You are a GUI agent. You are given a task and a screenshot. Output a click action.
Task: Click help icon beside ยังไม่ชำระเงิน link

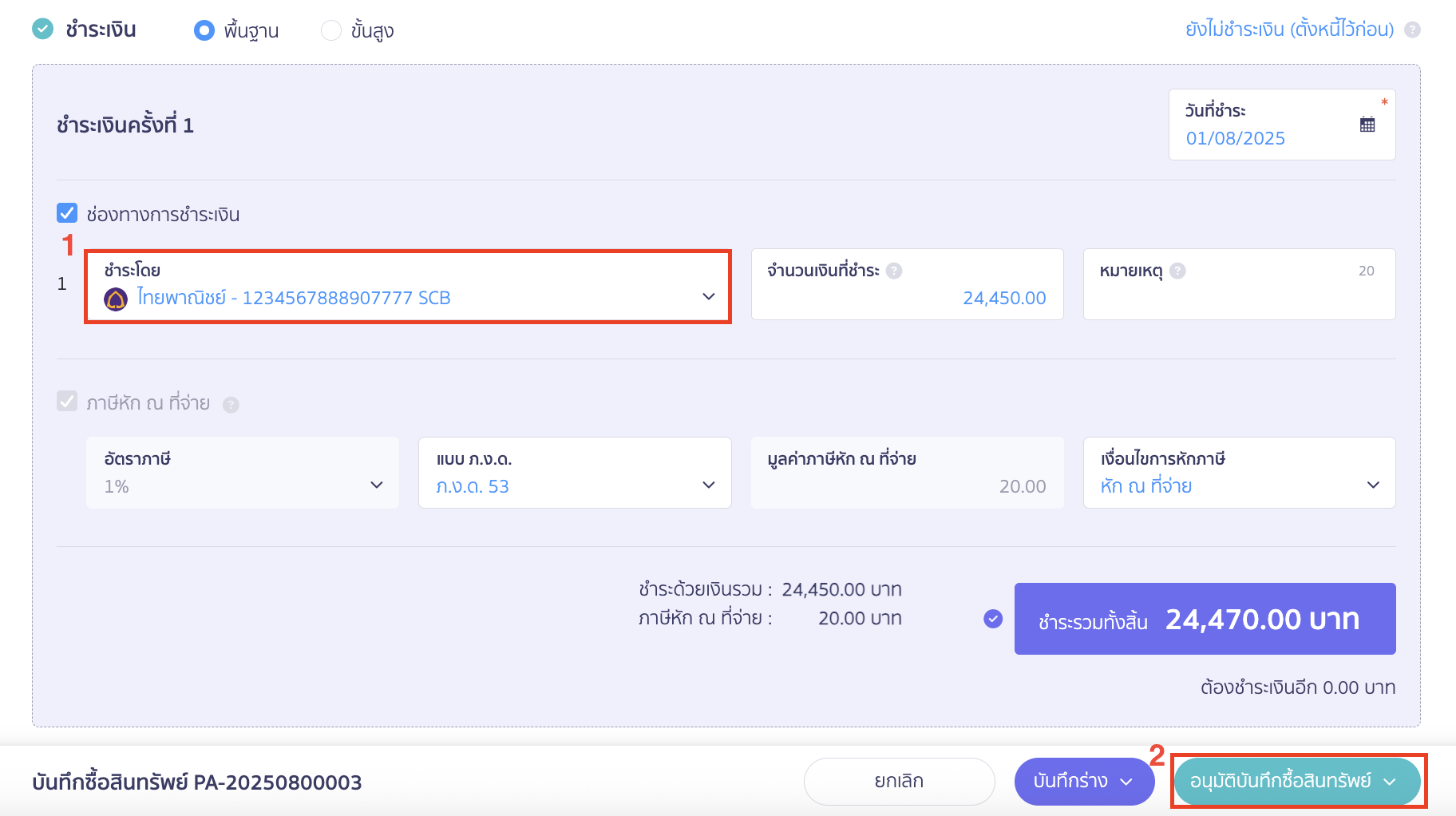coord(1412,30)
